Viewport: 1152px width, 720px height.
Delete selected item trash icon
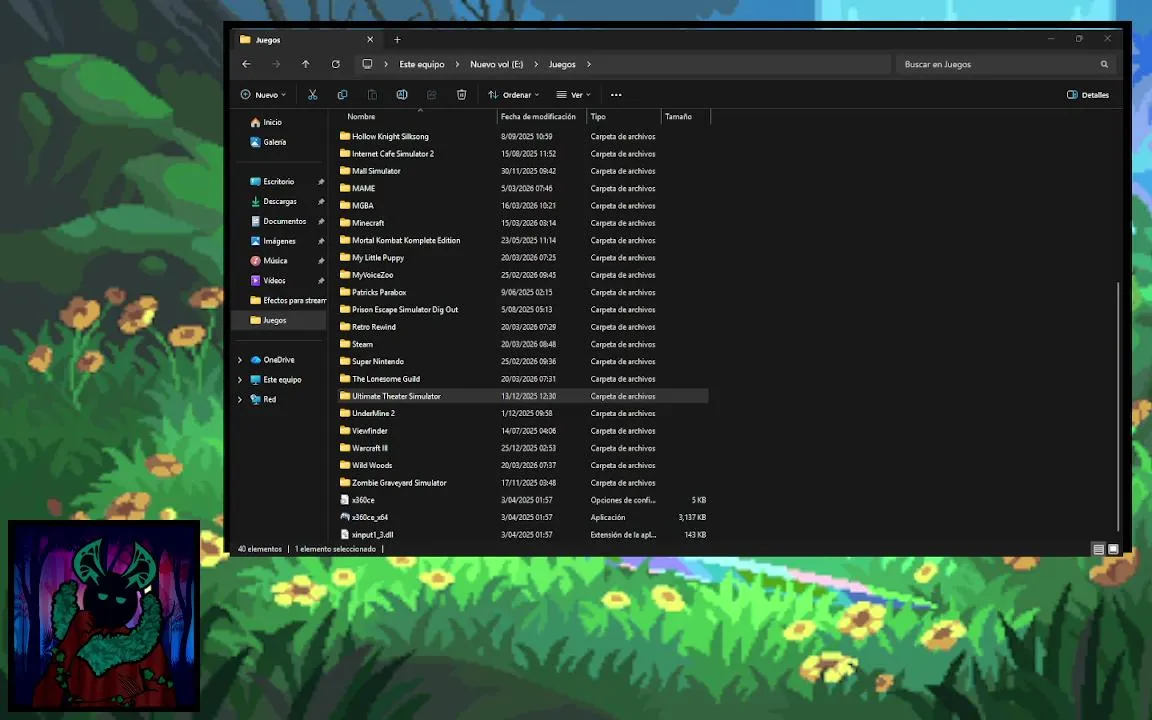[461, 95]
